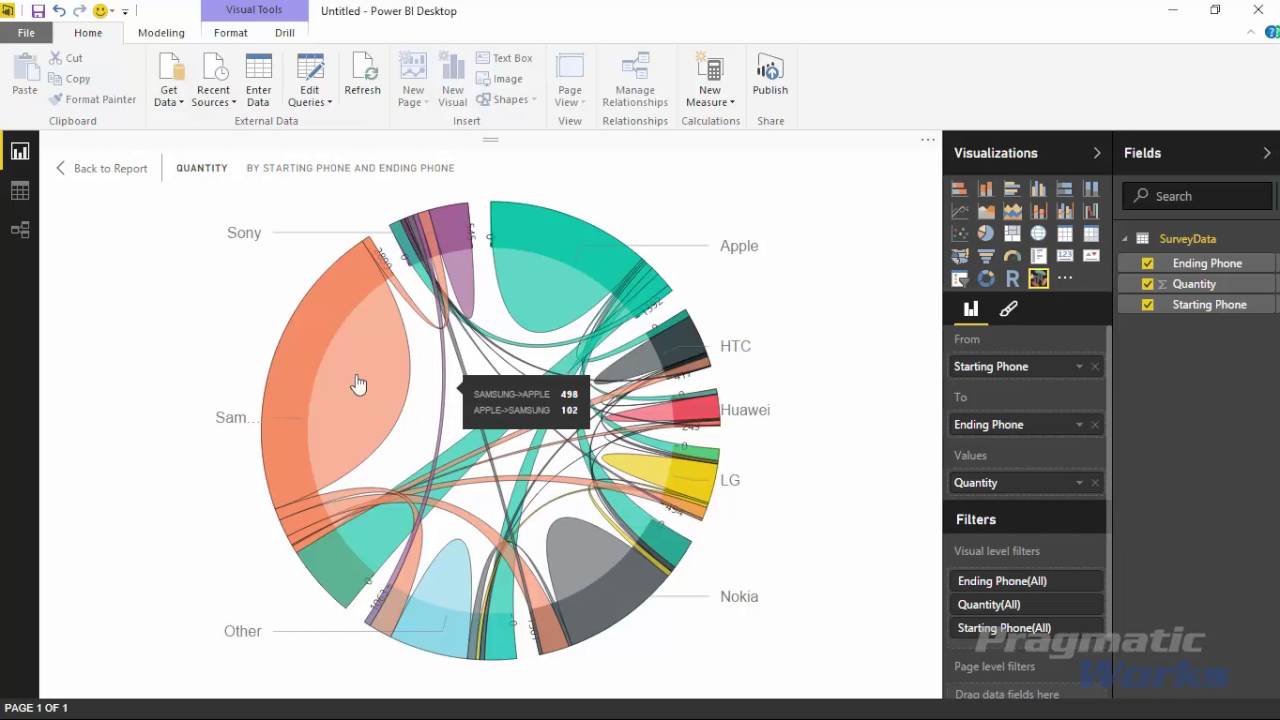The width and height of the screenshot is (1280, 720).
Task: Open Starting Phone field dropdown arrow
Action: [1079, 367]
